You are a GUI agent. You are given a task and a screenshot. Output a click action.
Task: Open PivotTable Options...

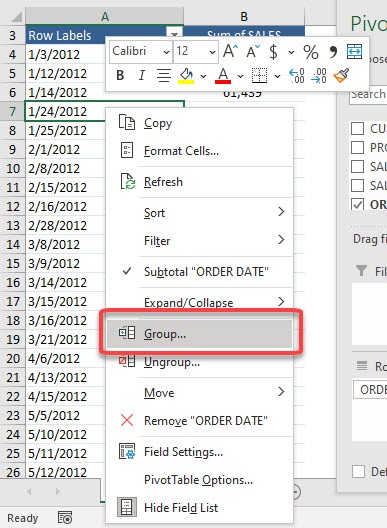[x=199, y=480]
